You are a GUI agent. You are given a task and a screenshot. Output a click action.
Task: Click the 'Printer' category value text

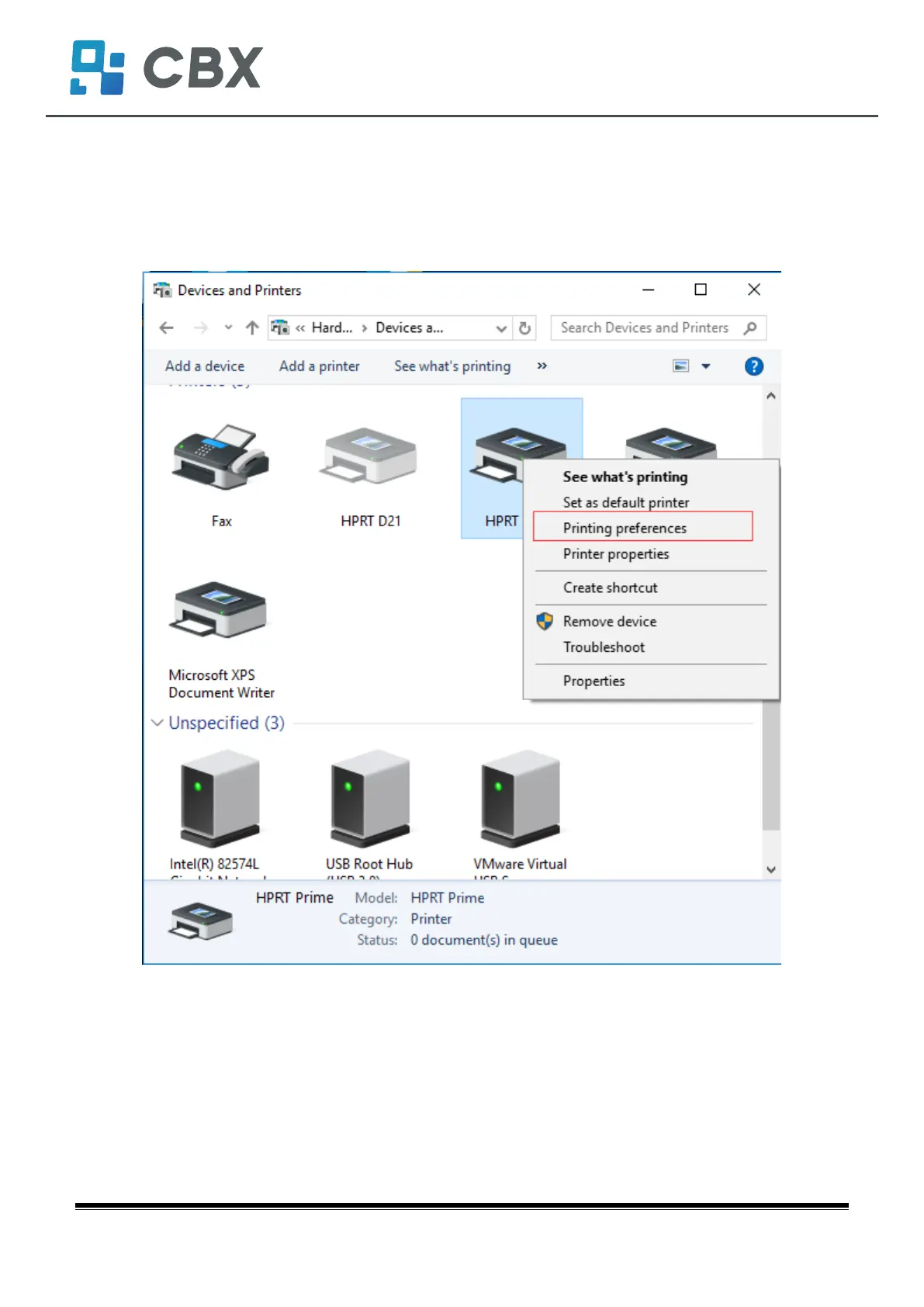click(431, 919)
